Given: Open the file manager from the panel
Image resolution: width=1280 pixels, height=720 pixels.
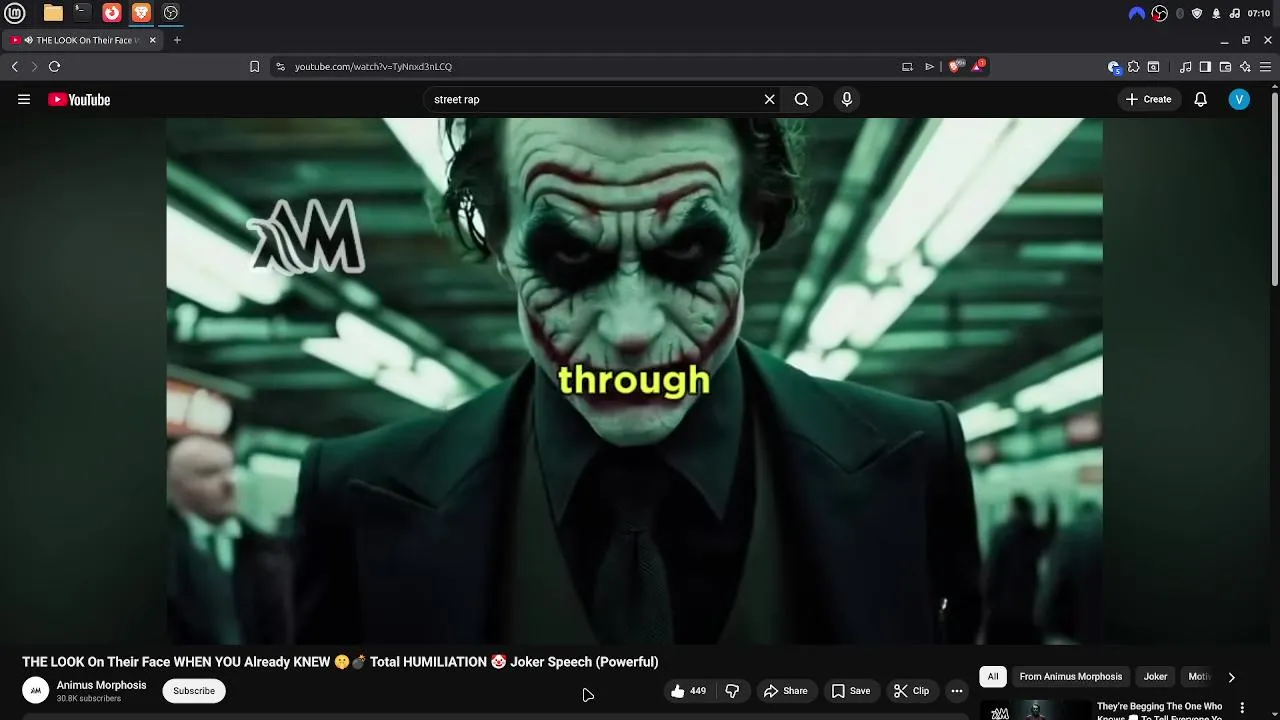Looking at the screenshot, I should coord(53,13).
